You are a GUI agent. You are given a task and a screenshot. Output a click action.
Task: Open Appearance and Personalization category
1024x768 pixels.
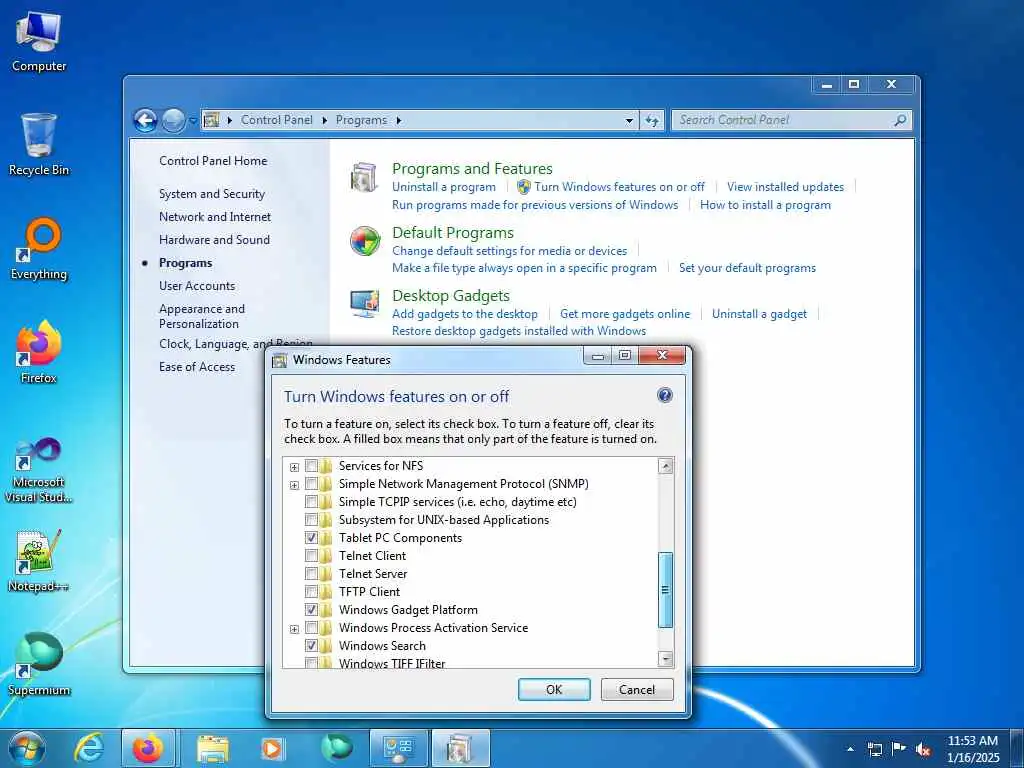point(202,316)
